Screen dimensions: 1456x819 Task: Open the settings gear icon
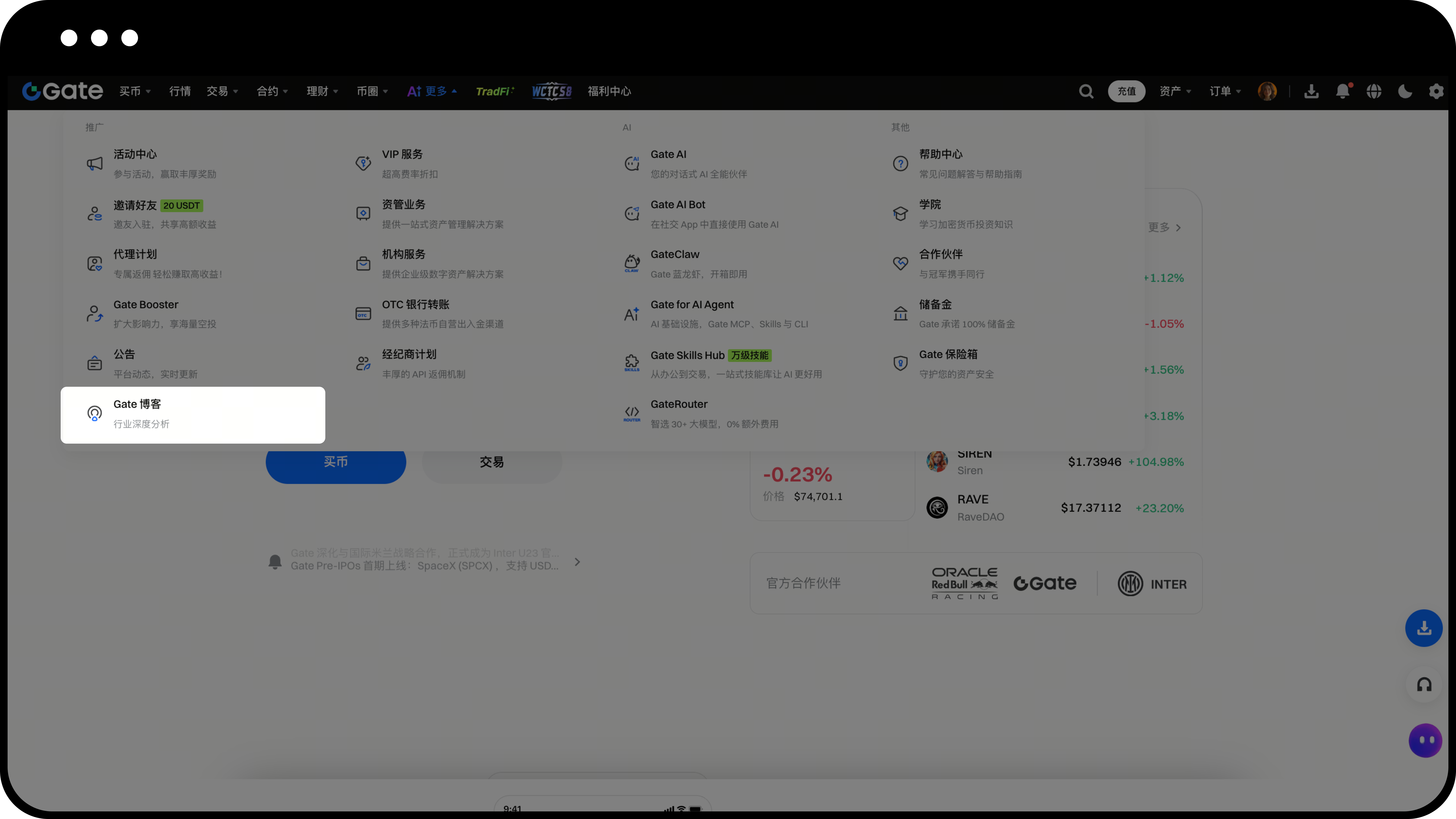click(1436, 91)
